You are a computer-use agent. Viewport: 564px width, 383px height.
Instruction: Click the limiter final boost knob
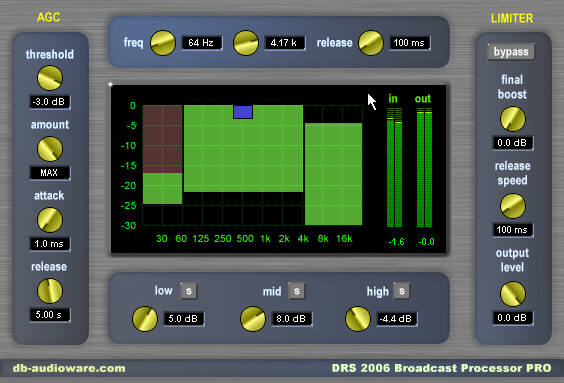tap(513, 119)
